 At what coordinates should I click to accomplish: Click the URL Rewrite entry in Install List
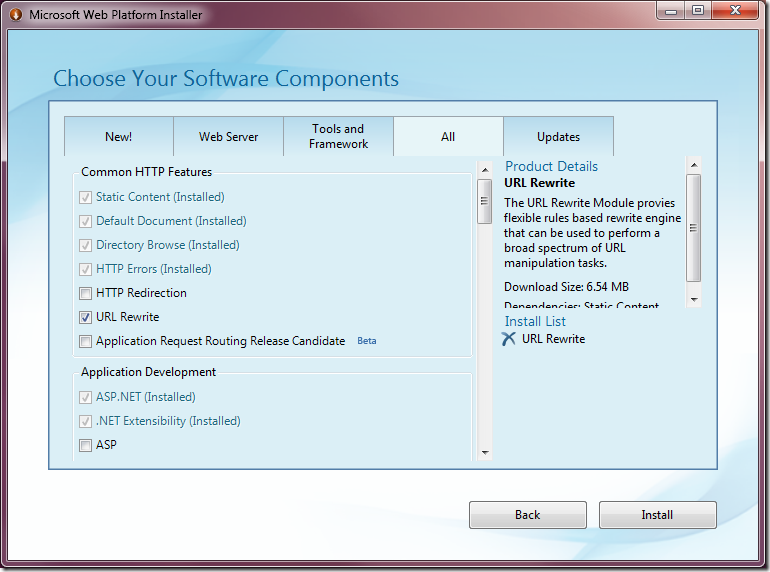[x=553, y=339]
